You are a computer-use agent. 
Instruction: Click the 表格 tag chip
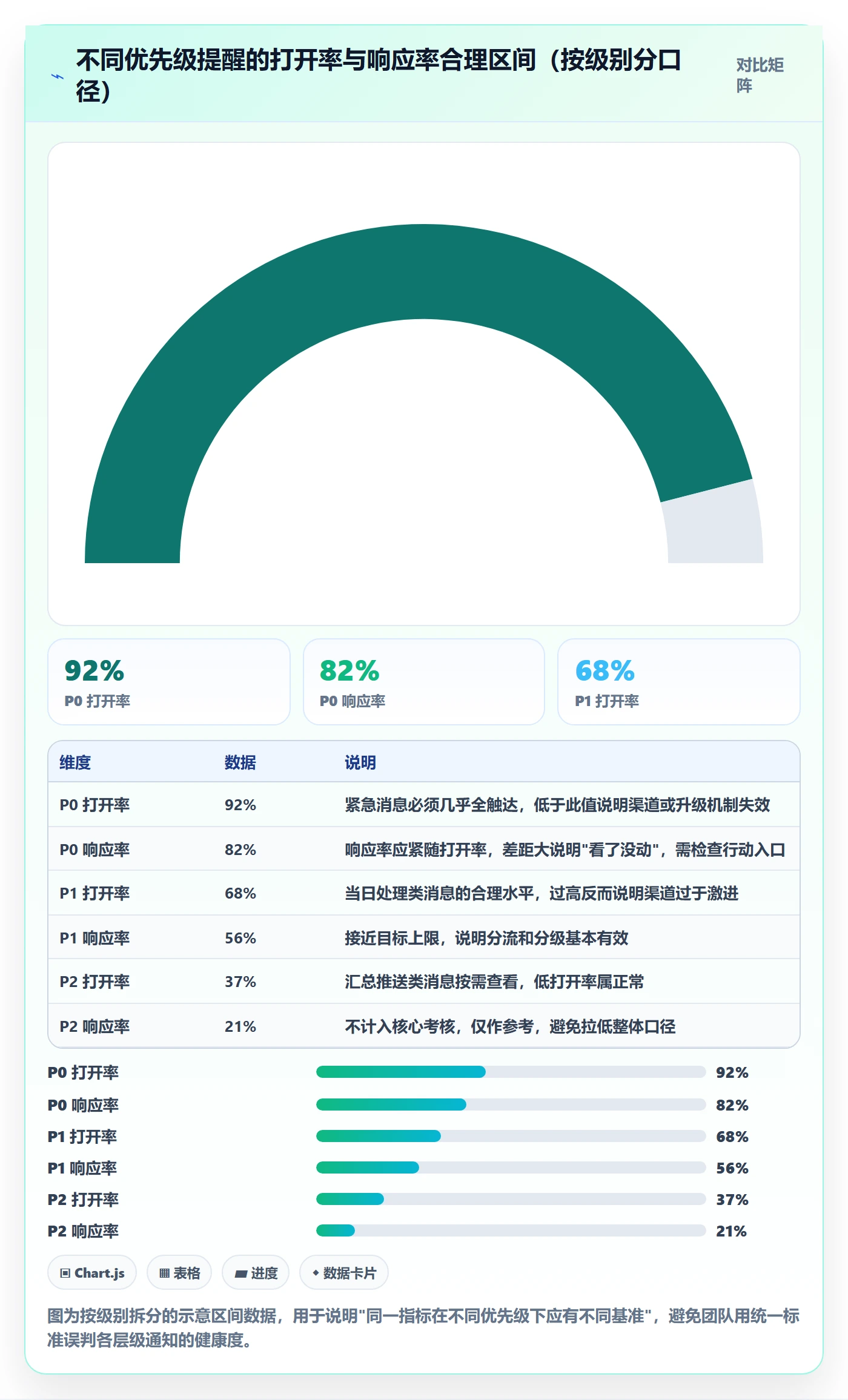(179, 1273)
